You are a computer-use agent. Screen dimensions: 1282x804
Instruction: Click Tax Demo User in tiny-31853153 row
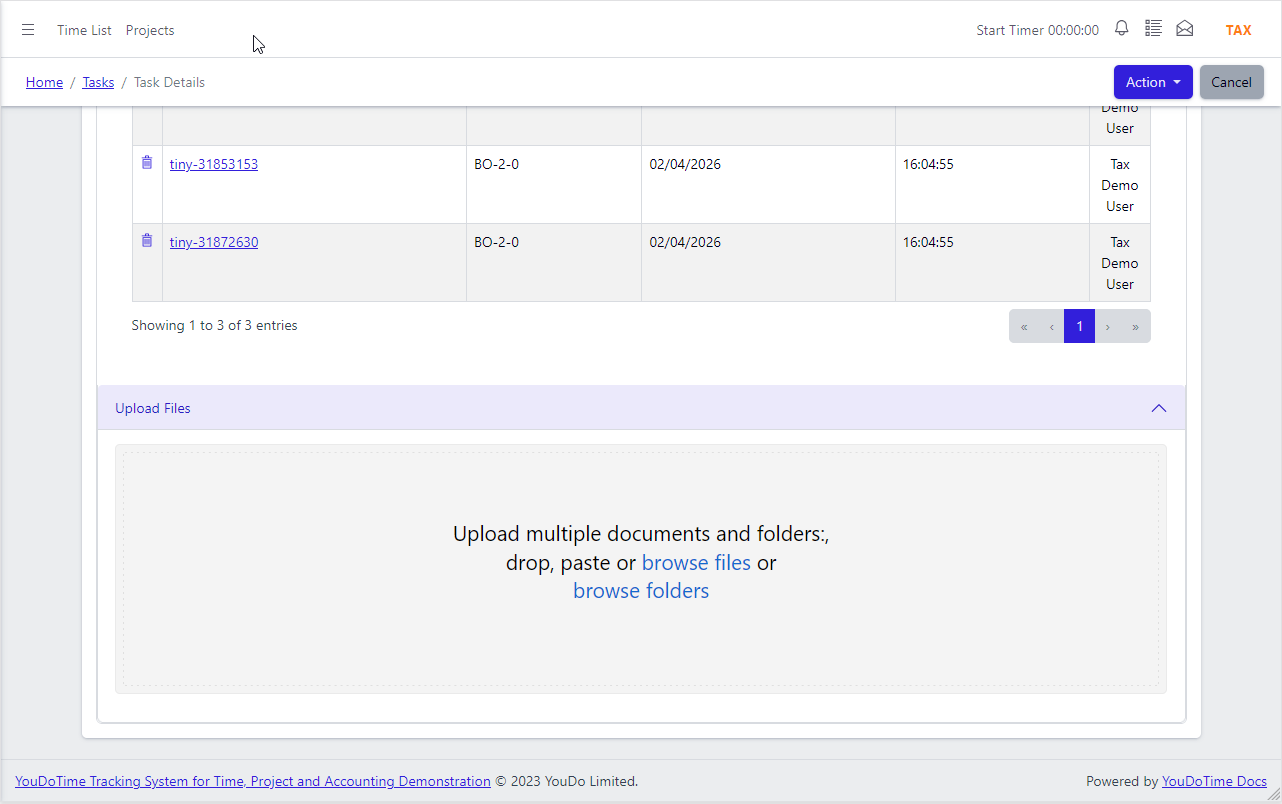tap(1120, 185)
